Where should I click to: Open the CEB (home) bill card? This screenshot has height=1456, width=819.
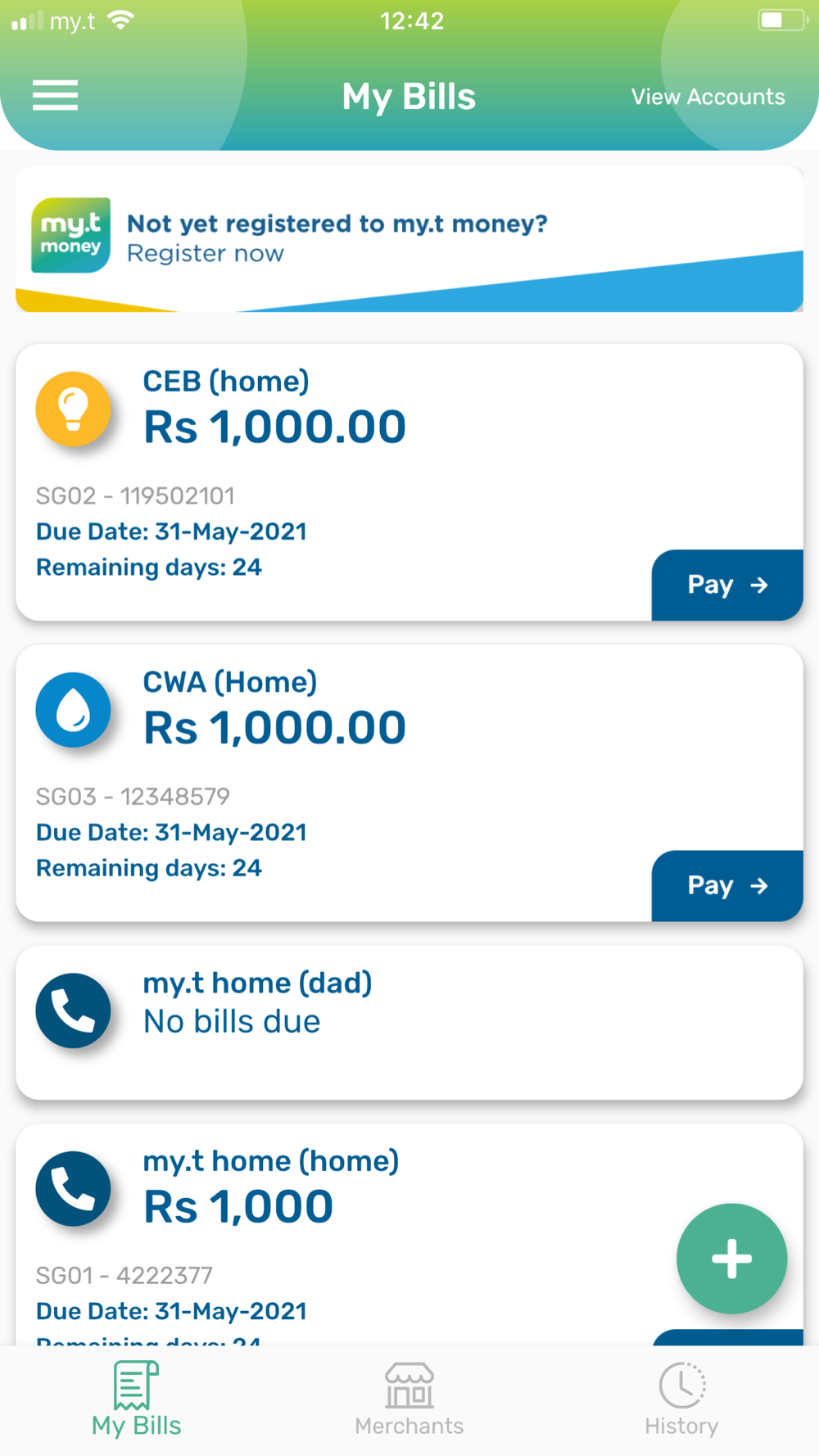[409, 482]
